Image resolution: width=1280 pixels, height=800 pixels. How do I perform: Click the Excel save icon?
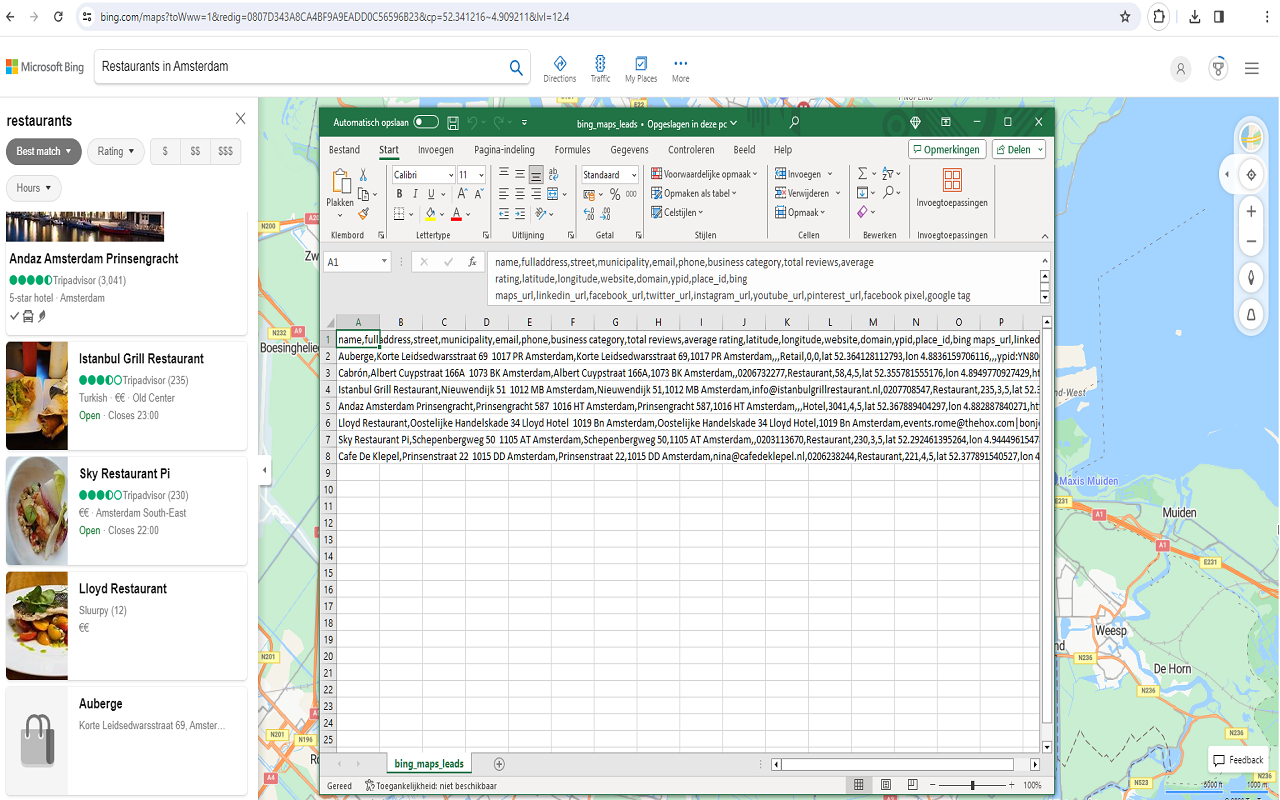coord(453,123)
